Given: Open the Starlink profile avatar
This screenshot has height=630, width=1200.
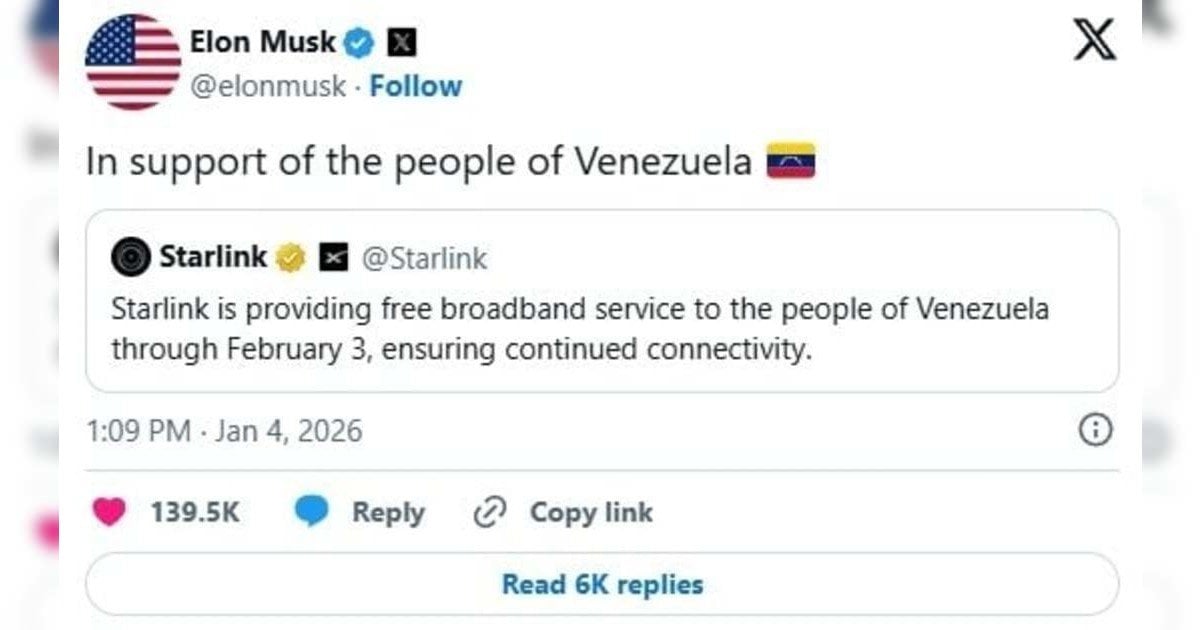Looking at the screenshot, I should [131, 258].
